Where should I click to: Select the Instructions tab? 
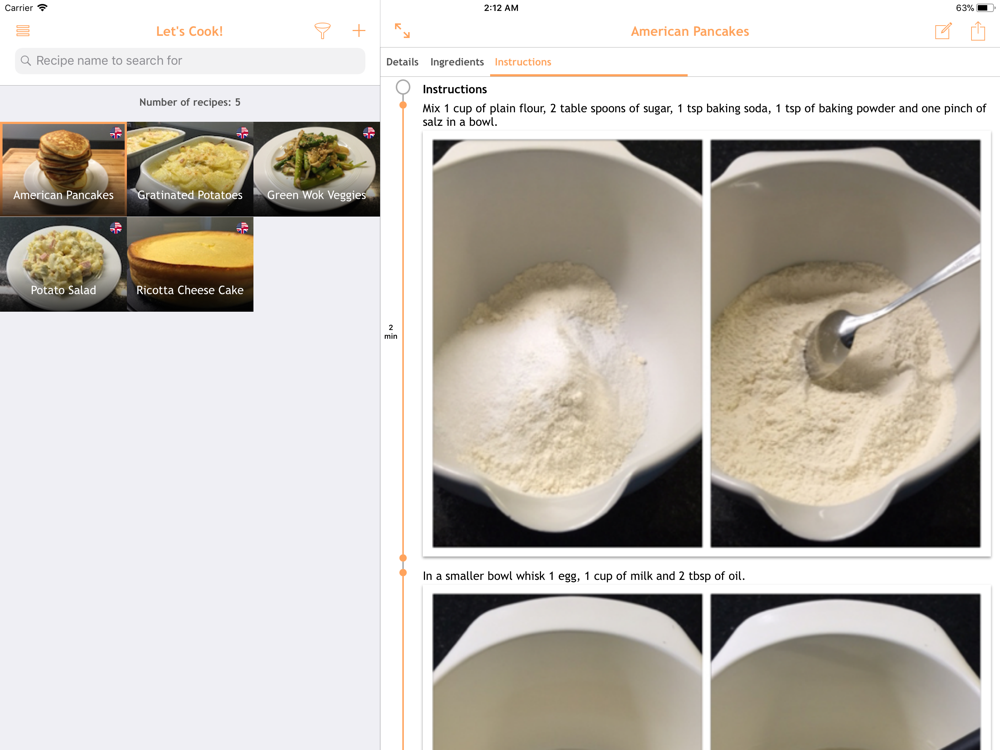(x=523, y=62)
